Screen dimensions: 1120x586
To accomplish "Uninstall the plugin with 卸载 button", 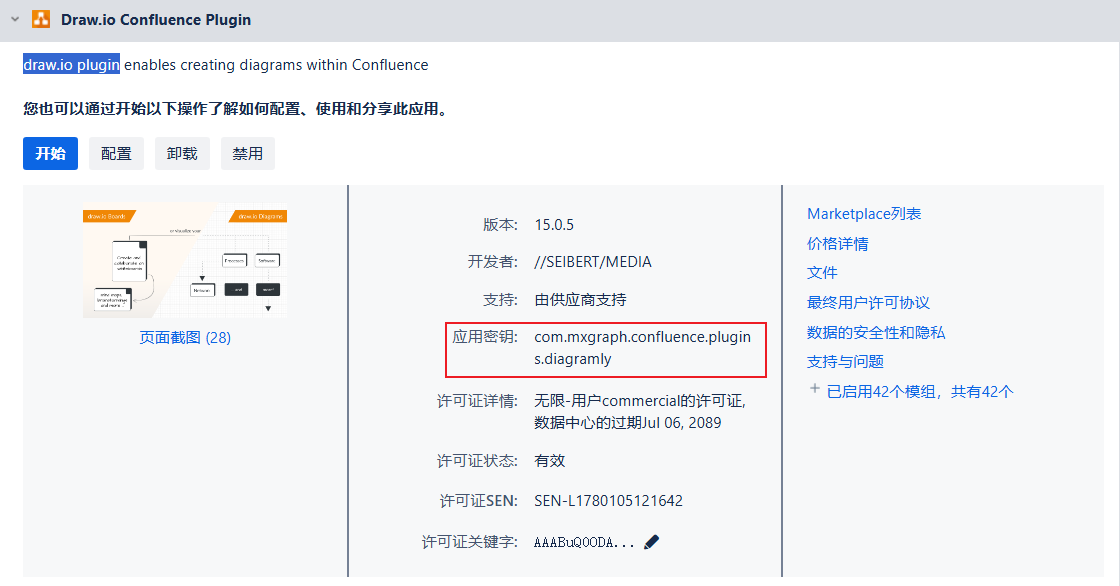I will 182,154.
